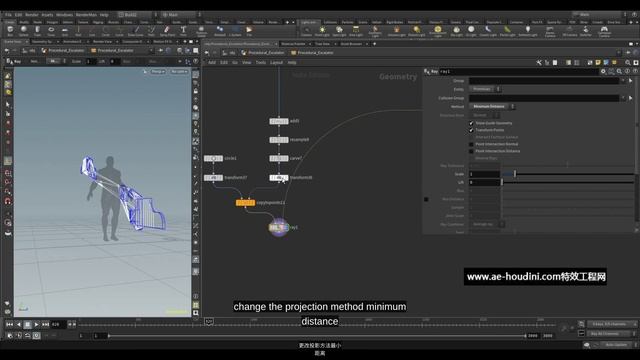Screen dimensions: 640x360
Task: Switch to the Render View tab
Action: click(x=102, y=42)
